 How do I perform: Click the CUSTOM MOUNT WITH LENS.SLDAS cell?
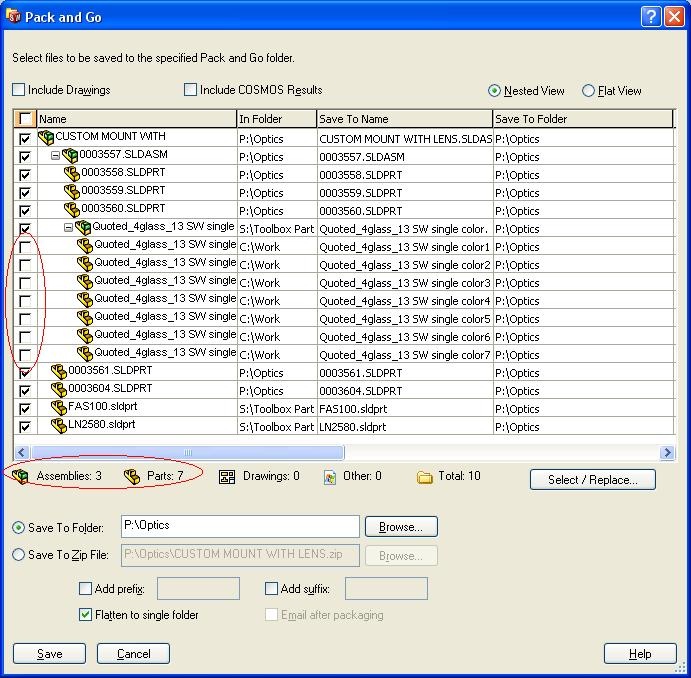coord(405,139)
